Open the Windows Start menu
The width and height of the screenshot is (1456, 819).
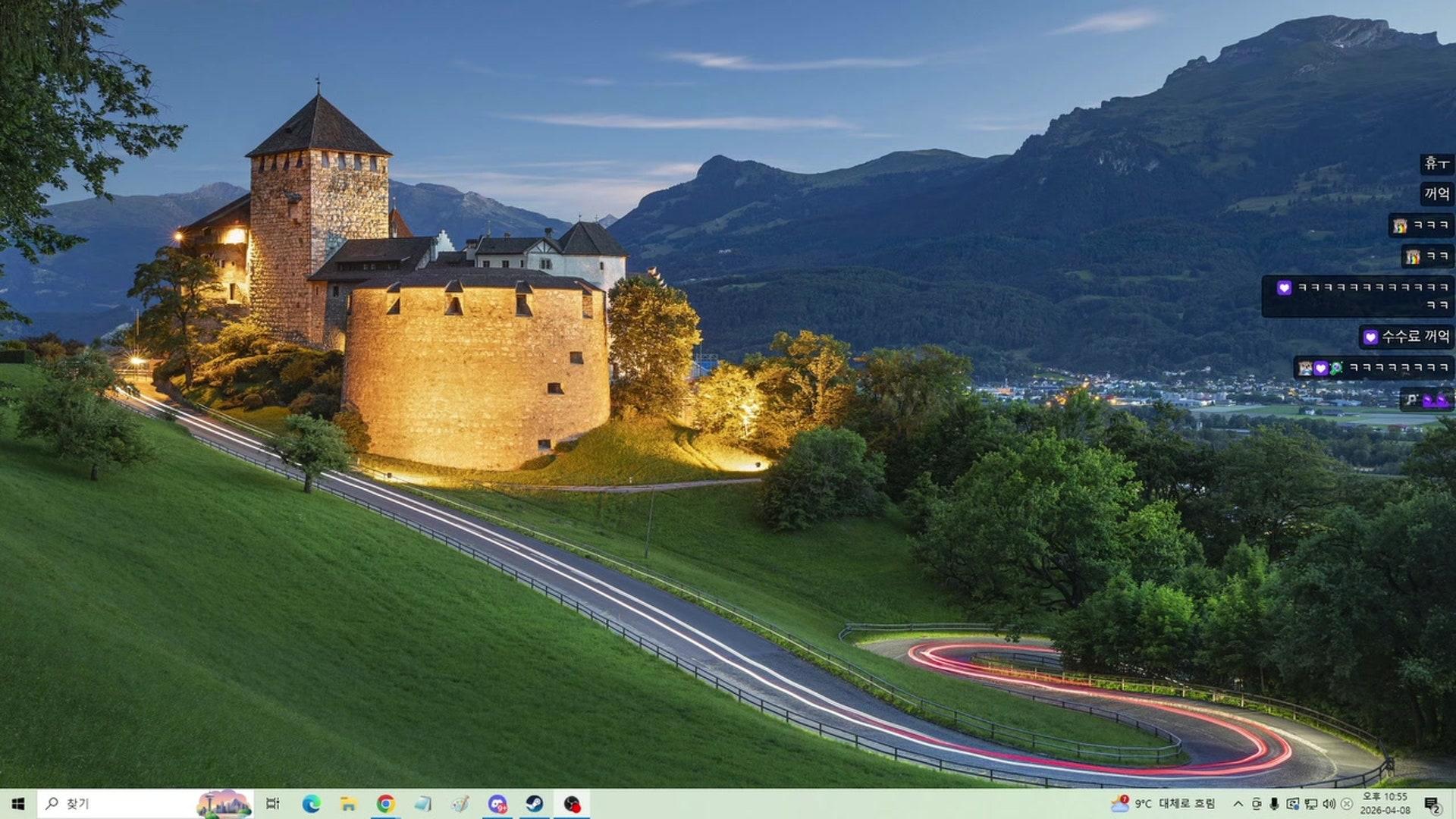pos(18,804)
